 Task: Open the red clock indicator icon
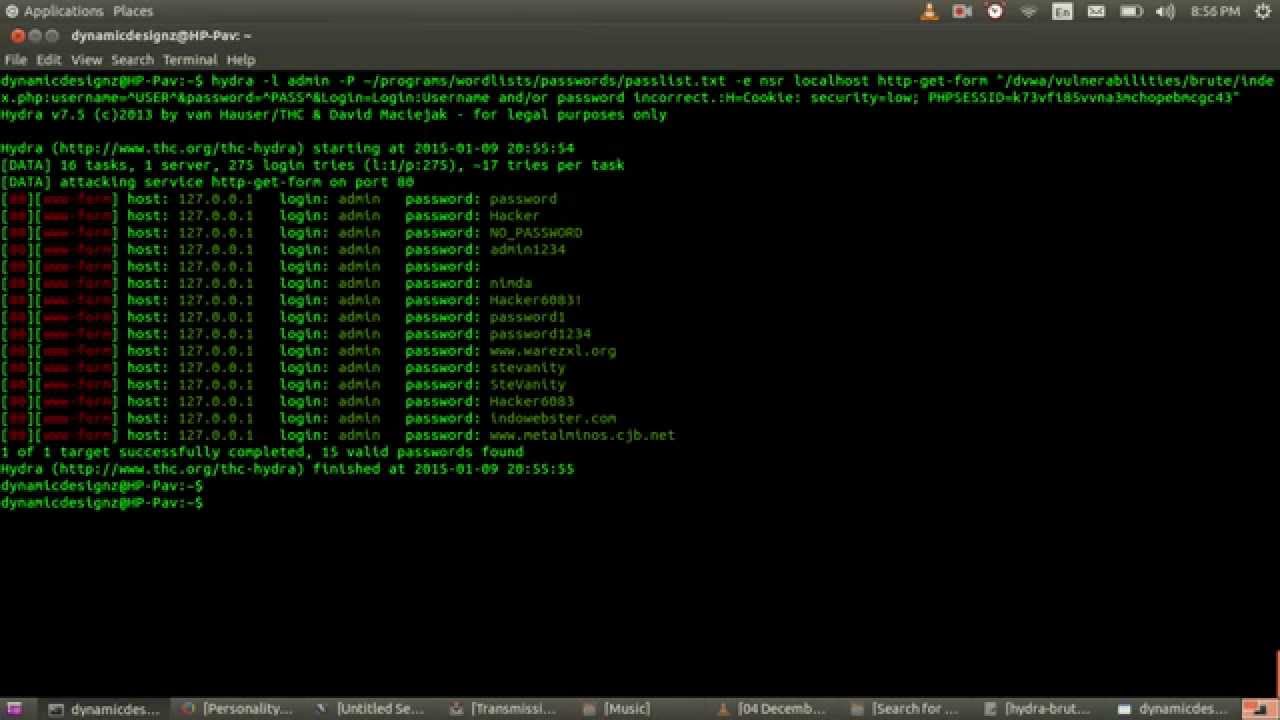(995, 11)
